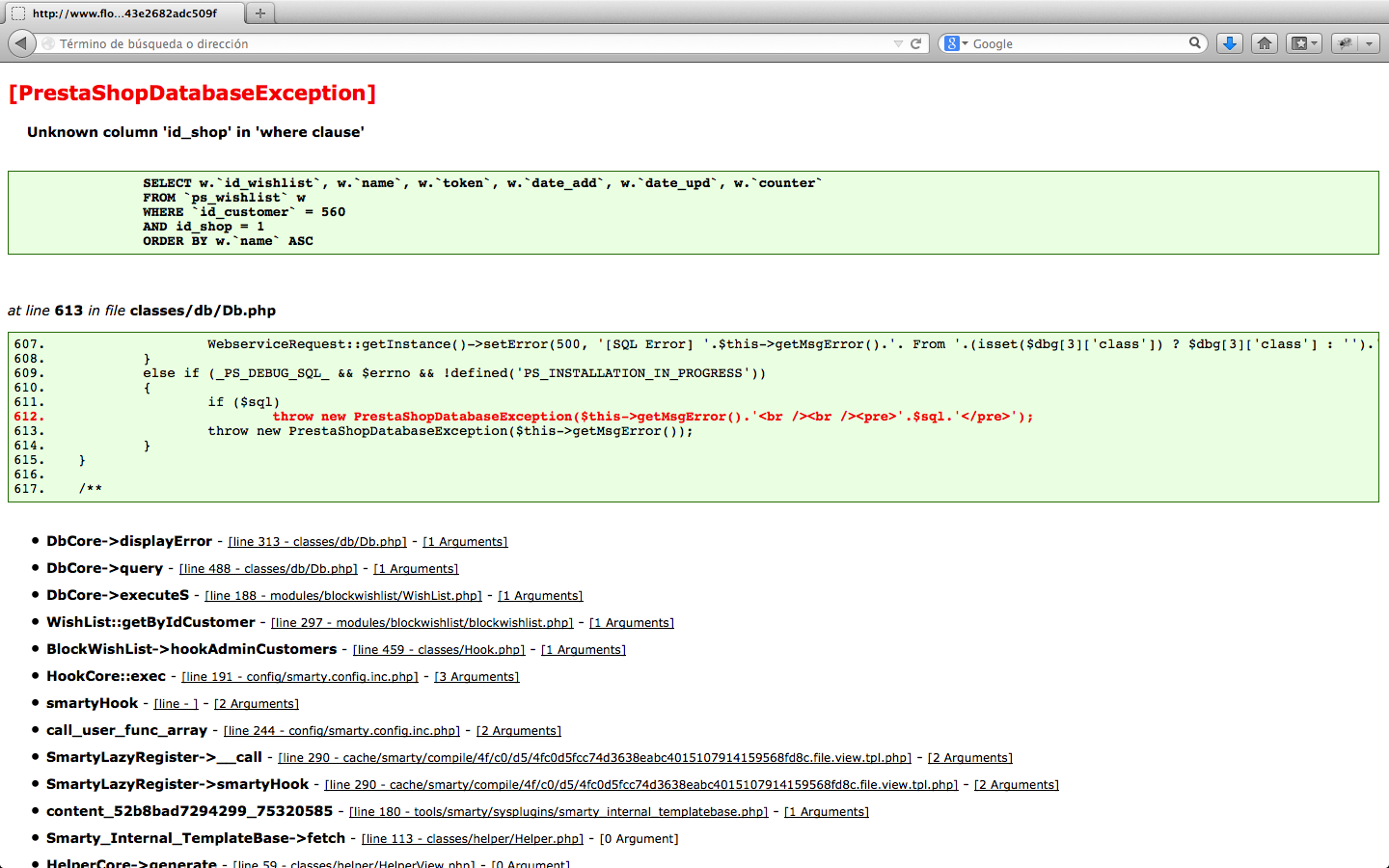Image resolution: width=1389 pixels, height=868 pixels.
Task: Go to the Home page button
Action: tap(1265, 43)
